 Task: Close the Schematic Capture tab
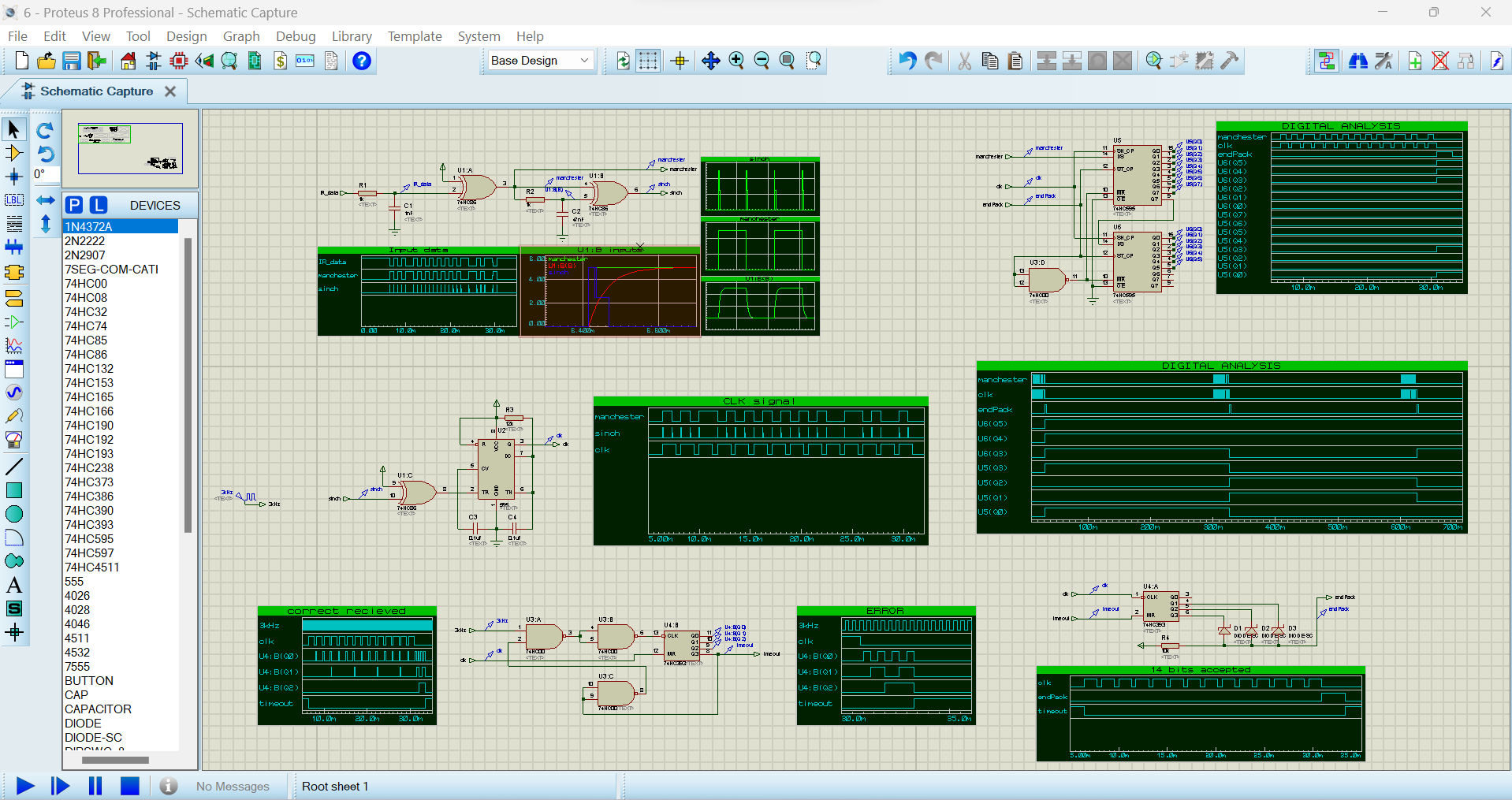[170, 91]
